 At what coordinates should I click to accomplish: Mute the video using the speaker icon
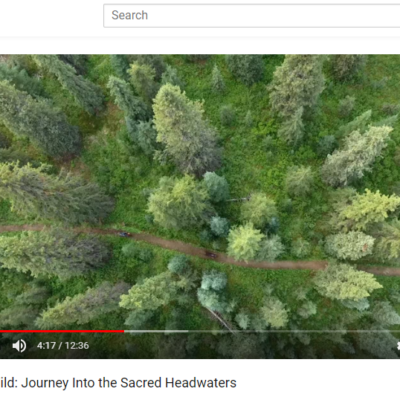click(19, 346)
